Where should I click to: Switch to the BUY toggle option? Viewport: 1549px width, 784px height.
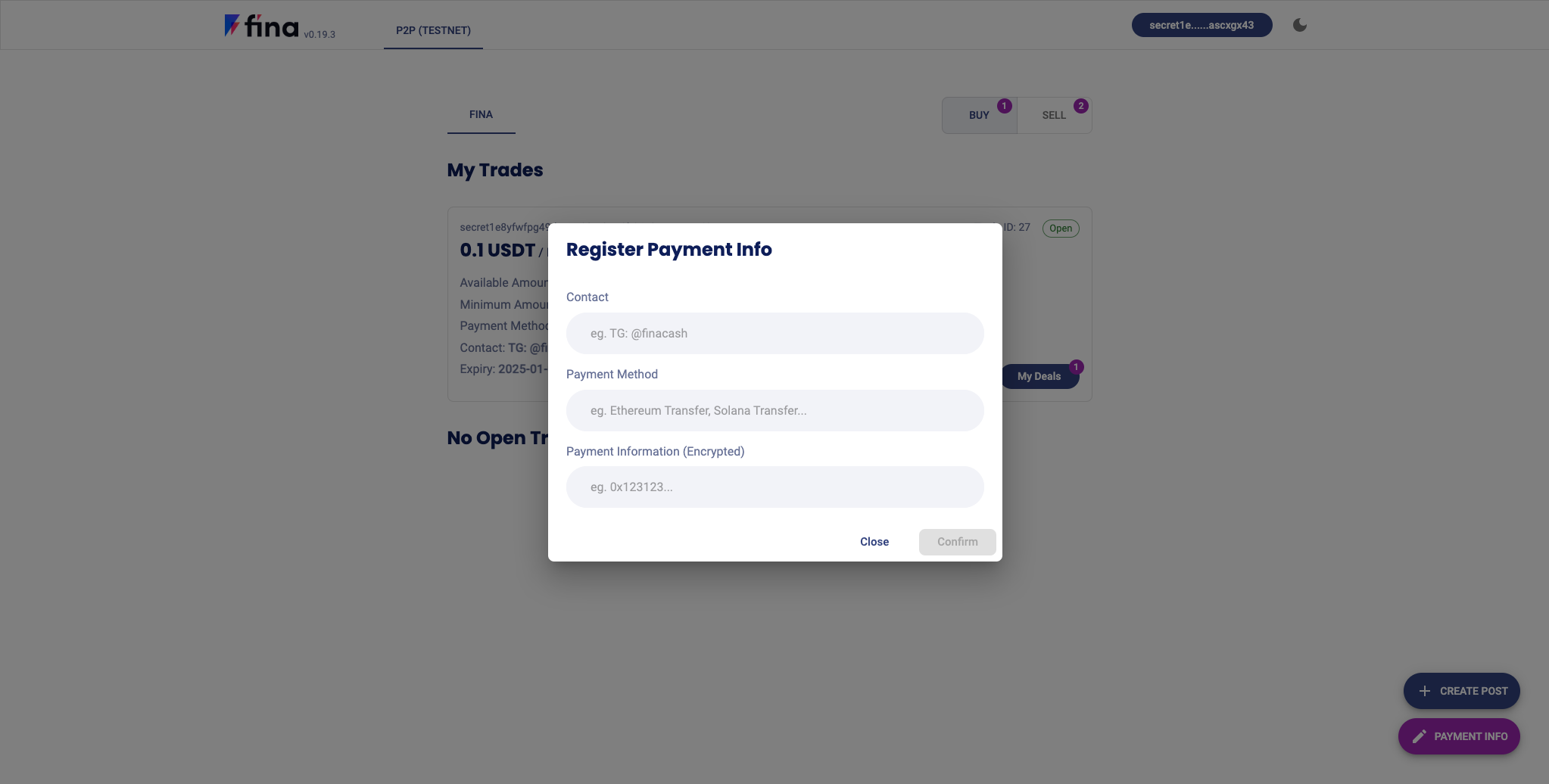(x=979, y=116)
